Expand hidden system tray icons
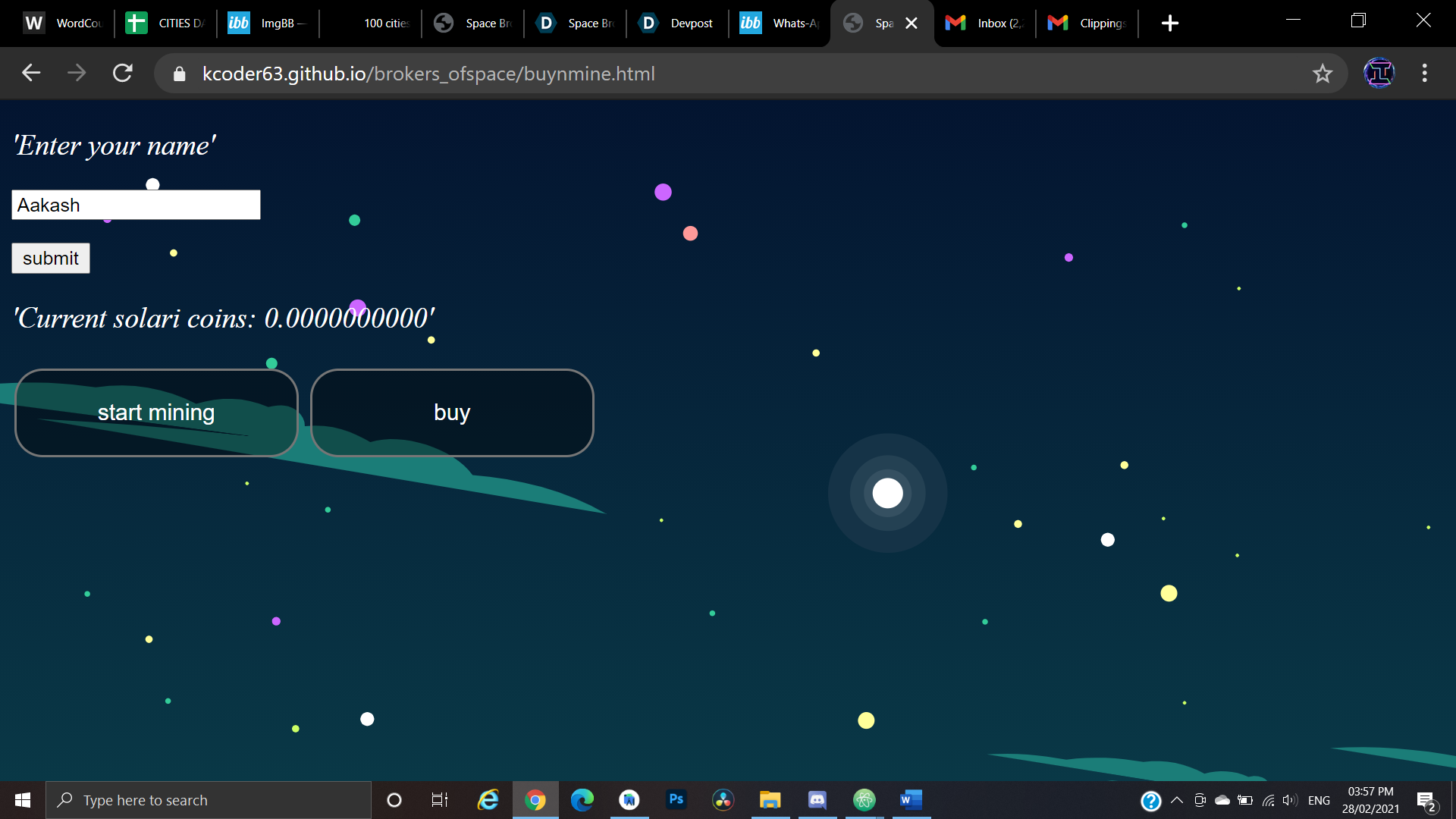 [1177, 800]
